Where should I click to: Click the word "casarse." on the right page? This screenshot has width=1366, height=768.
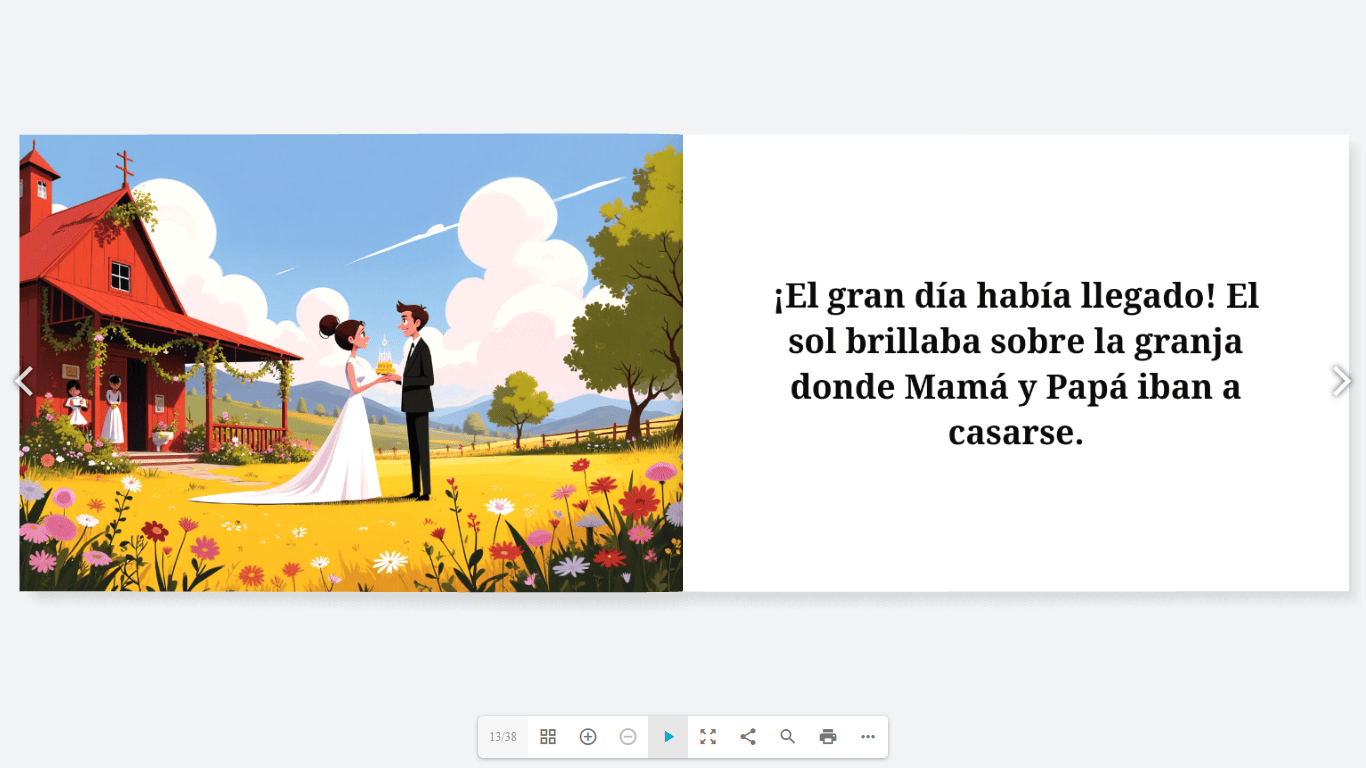tap(1015, 433)
